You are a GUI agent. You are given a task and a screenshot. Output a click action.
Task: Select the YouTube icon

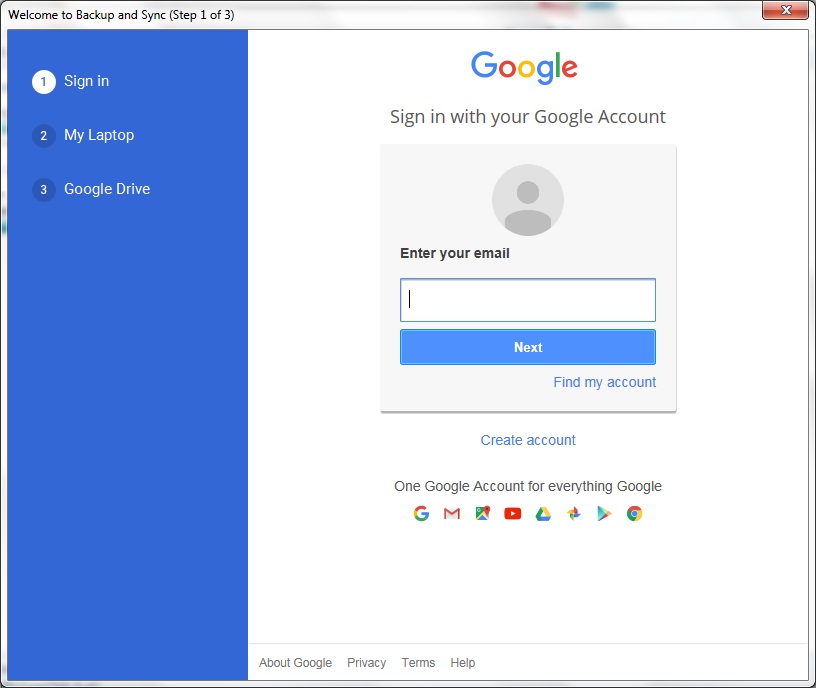click(512, 513)
